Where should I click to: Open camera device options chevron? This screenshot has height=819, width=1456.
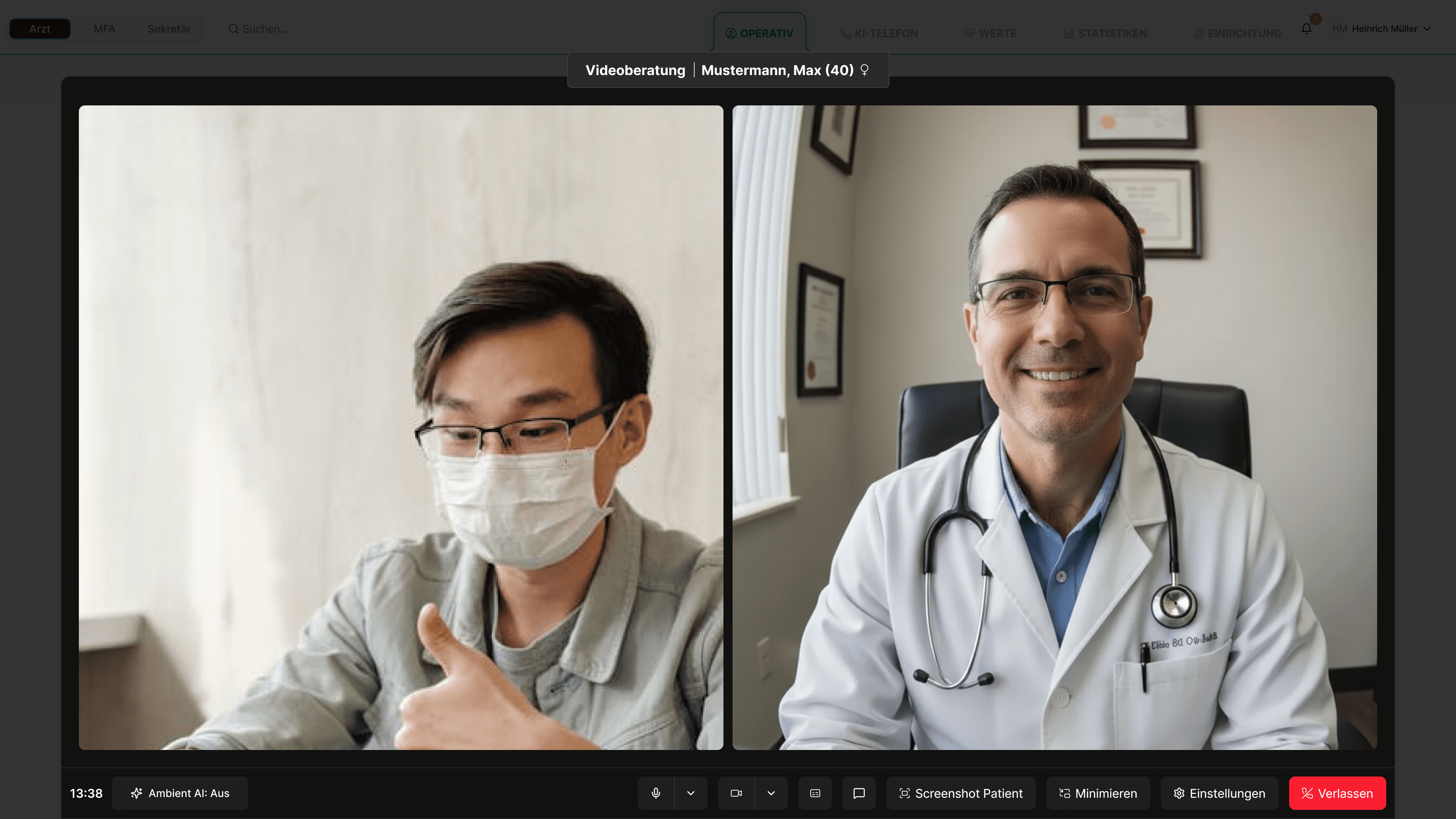pyautogui.click(x=771, y=793)
